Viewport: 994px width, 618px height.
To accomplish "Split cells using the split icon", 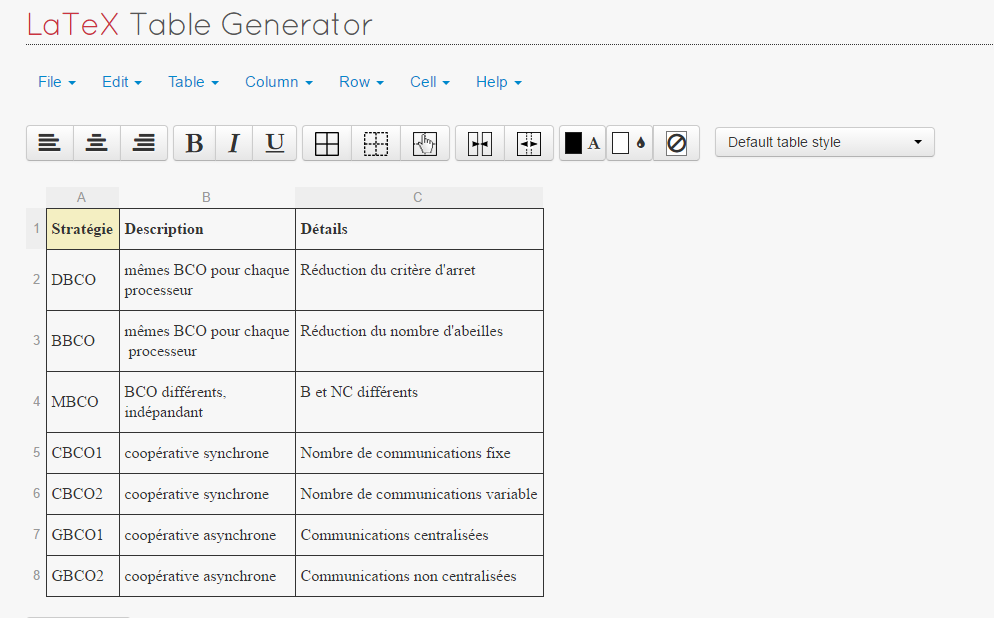I will (x=528, y=142).
